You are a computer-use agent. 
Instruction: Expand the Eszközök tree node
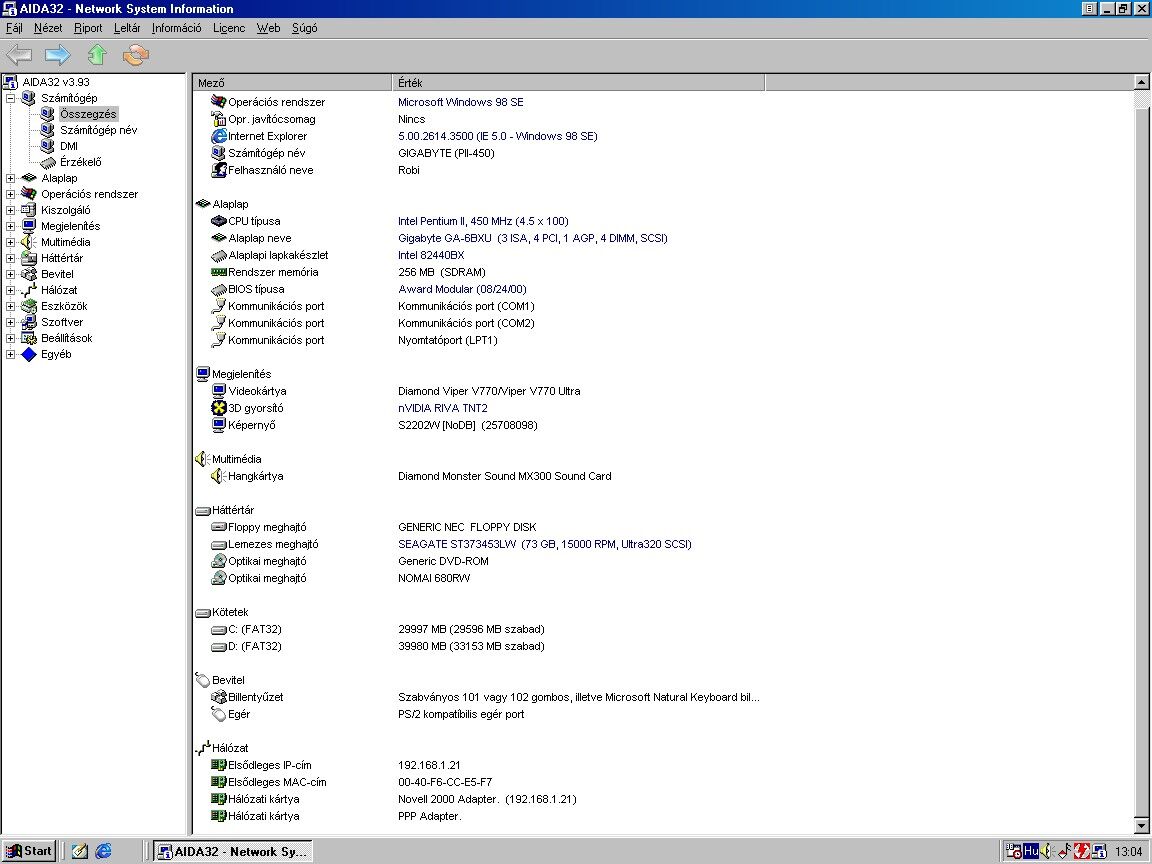(x=10, y=306)
